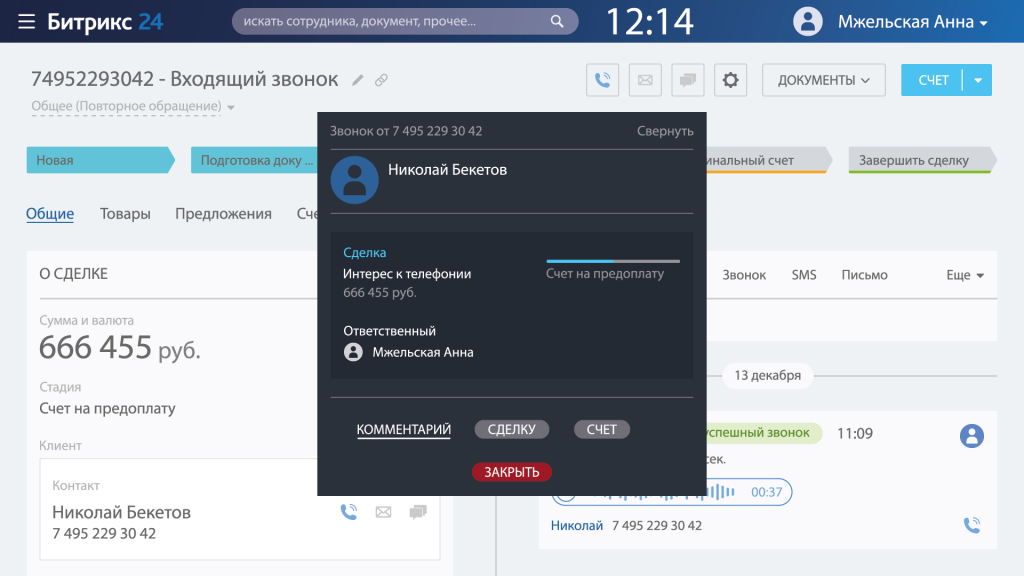The width and height of the screenshot is (1024, 576).
Task: Open the hamburger main menu
Action: pyautogui.click(x=26, y=21)
